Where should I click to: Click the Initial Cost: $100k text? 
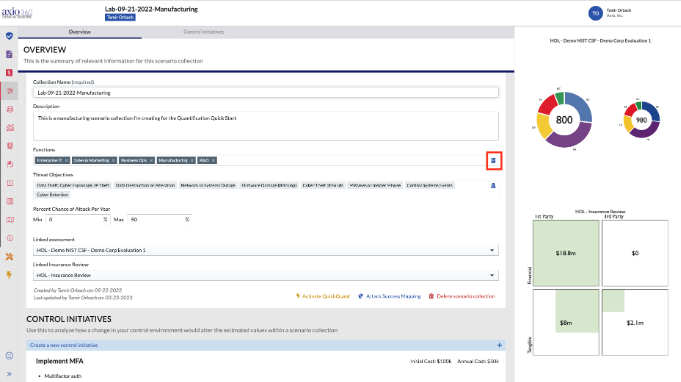[x=431, y=361]
